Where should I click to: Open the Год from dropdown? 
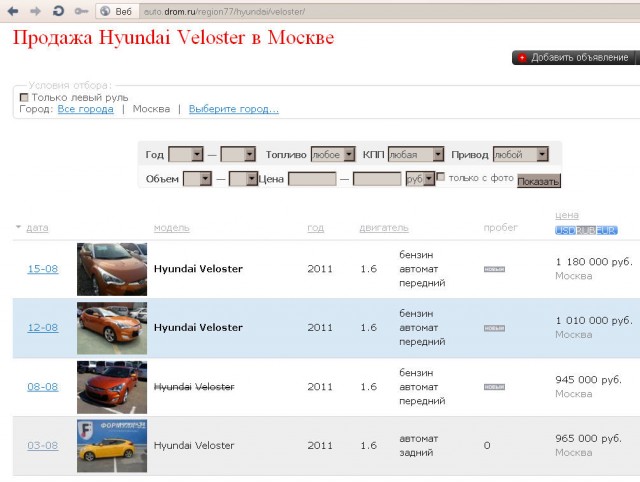(186, 154)
